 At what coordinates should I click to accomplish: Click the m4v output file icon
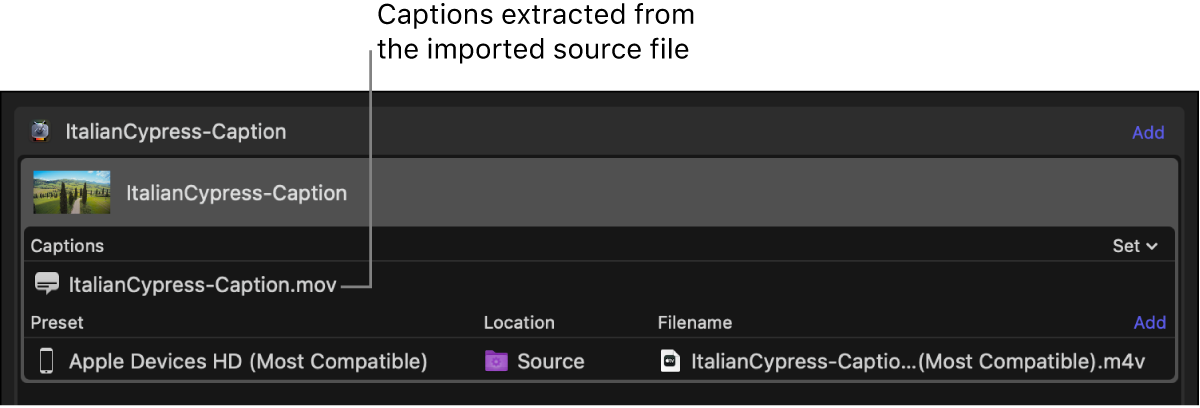pos(671,361)
